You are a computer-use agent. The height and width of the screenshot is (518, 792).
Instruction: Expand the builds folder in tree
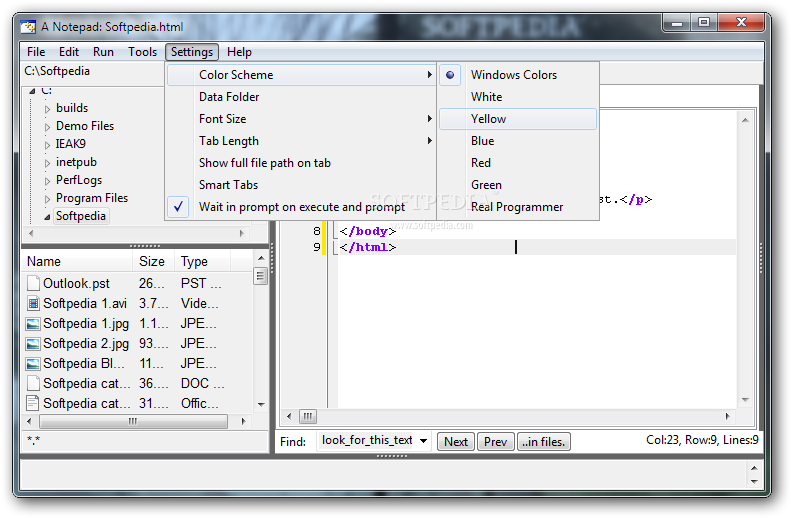[47, 109]
